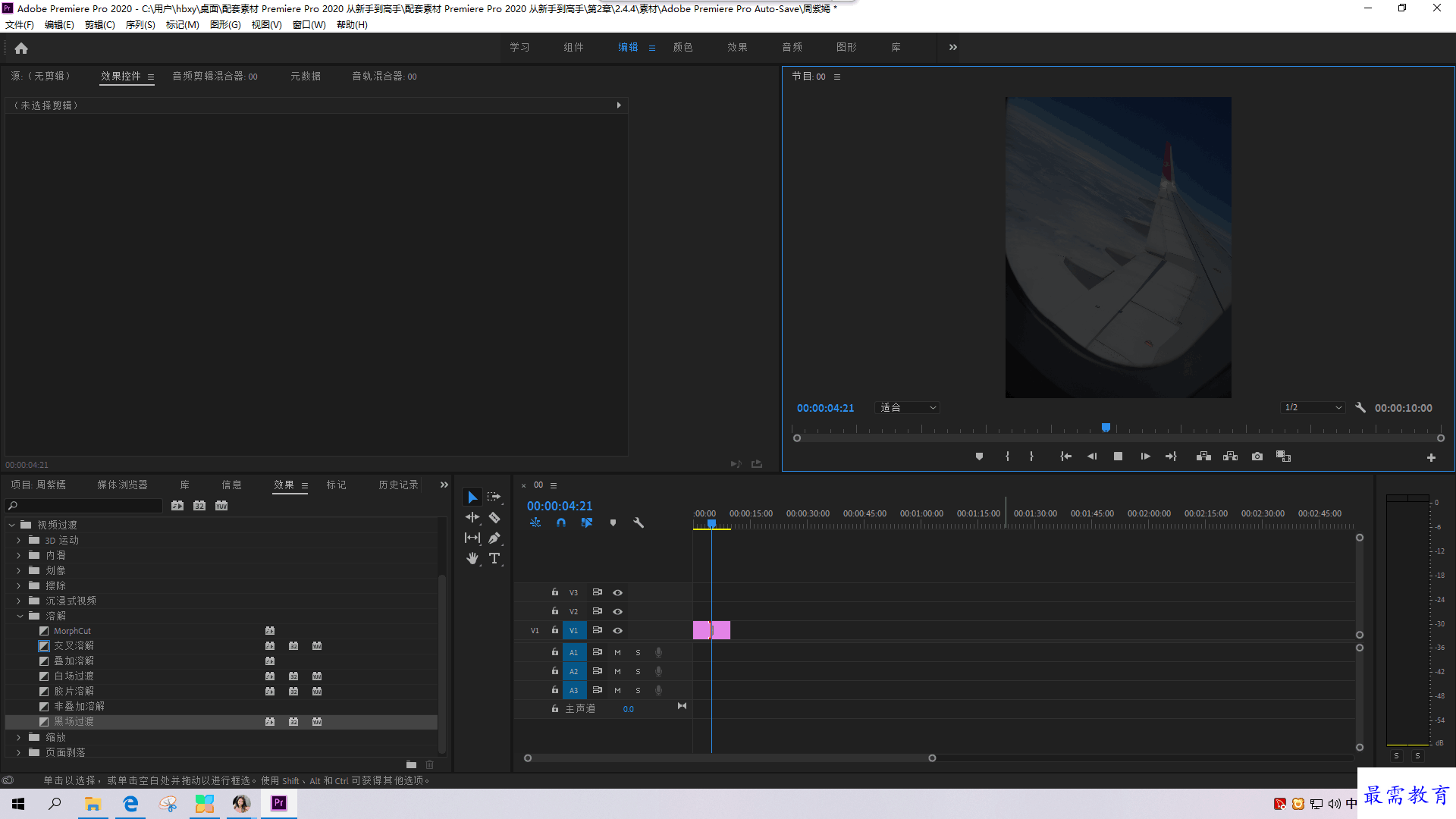Toggle V1 track lock
The image size is (1456, 819).
[555, 630]
